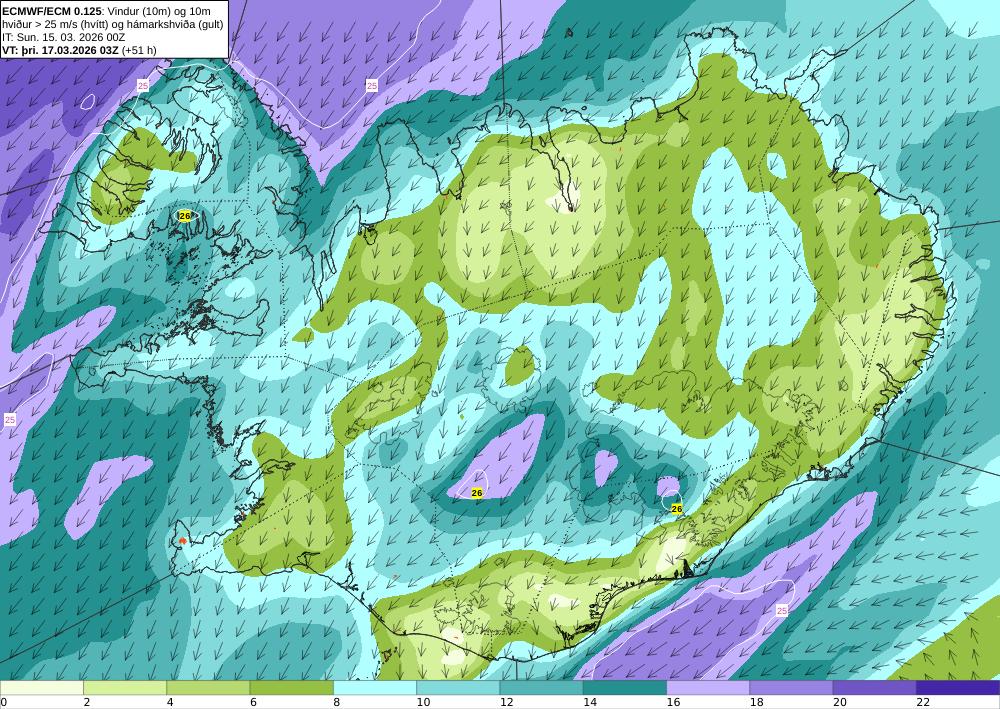Click the legend value 22
The height and width of the screenshot is (709, 1000).
point(923,703)
